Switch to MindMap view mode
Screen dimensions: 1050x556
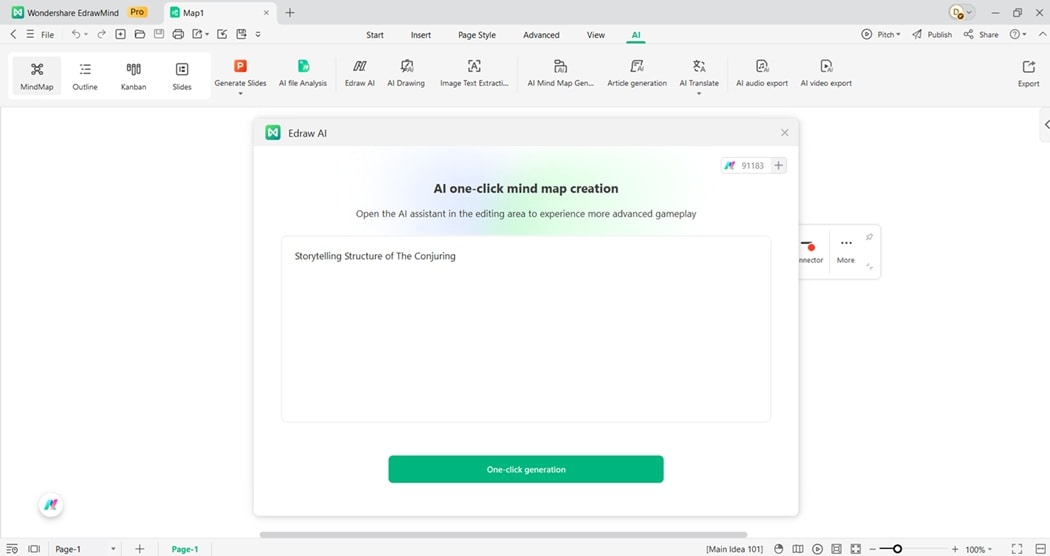[x=37, y=76]
